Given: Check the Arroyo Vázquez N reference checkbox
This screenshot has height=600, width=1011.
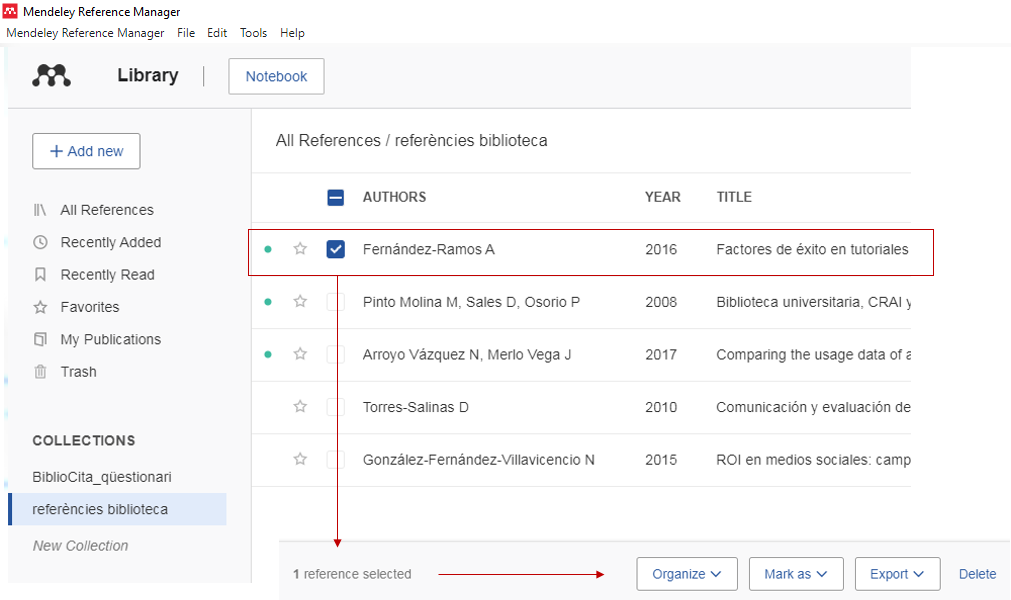Looking at the screenshot, I should pos(335,354).
